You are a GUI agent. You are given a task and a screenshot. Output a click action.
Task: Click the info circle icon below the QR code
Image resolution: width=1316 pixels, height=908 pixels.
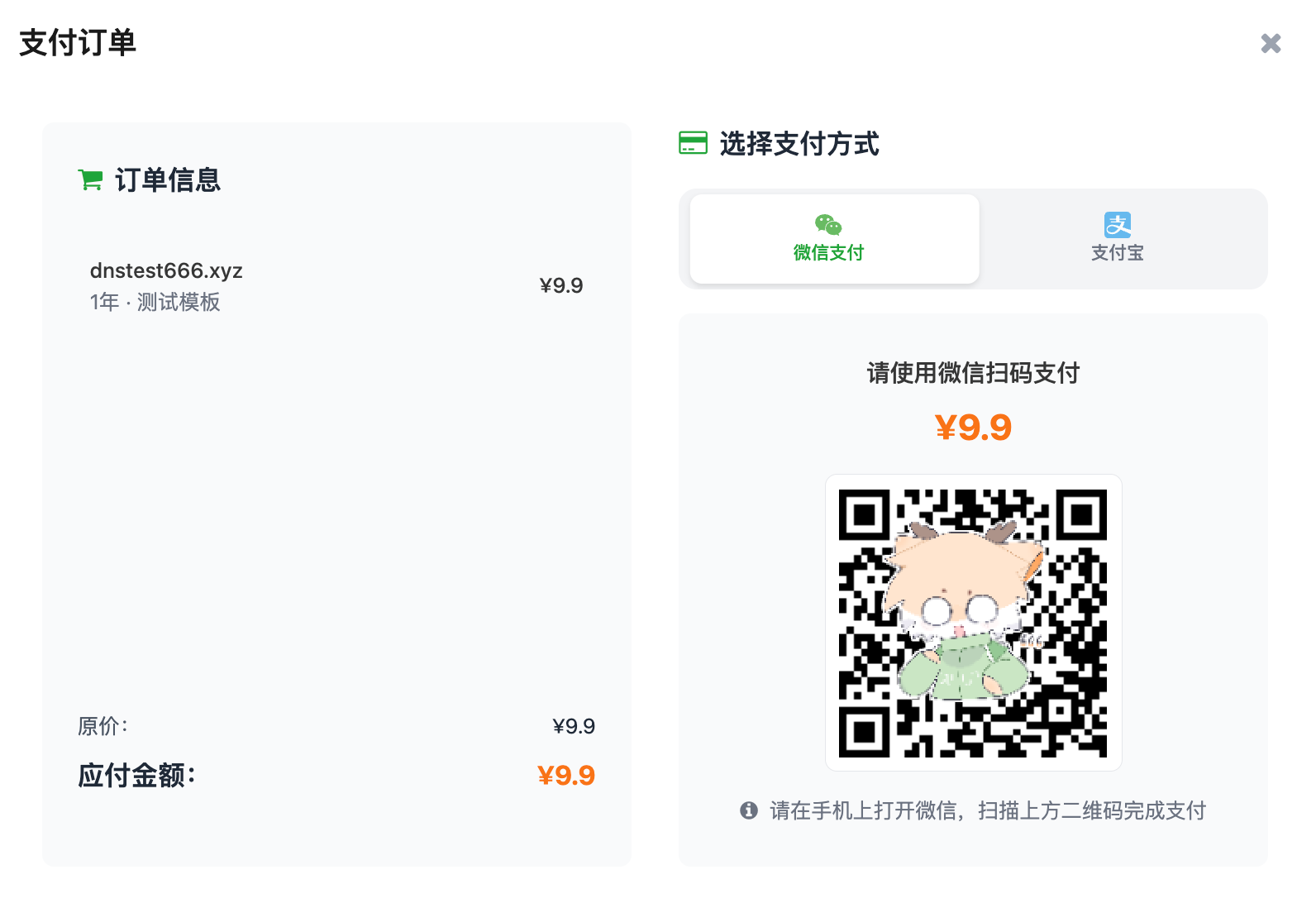click(749, 811)
